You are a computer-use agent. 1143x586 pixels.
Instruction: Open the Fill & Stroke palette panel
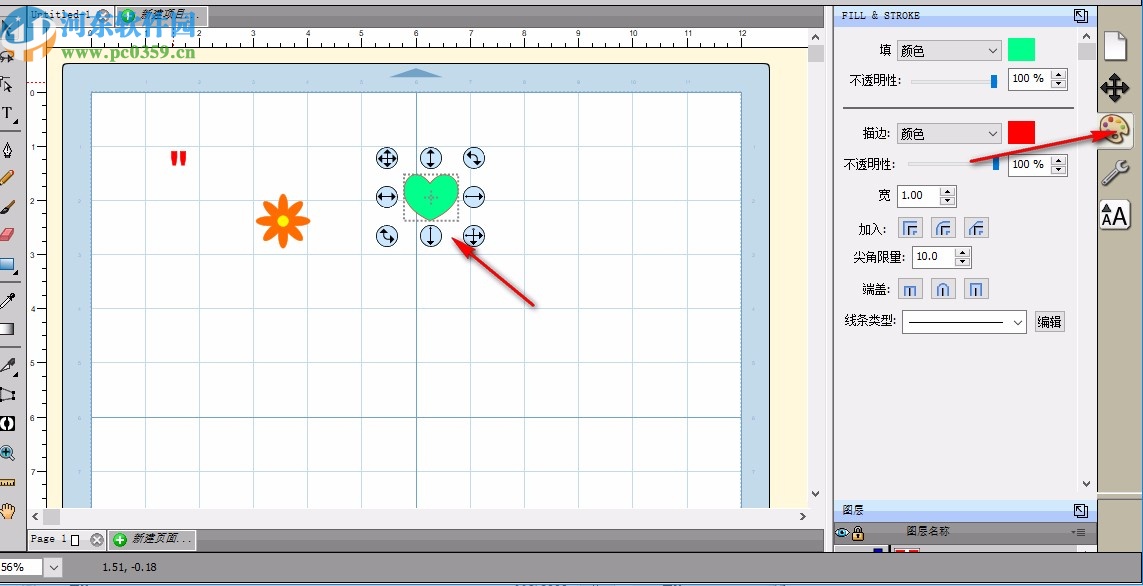click(1115, 131)
